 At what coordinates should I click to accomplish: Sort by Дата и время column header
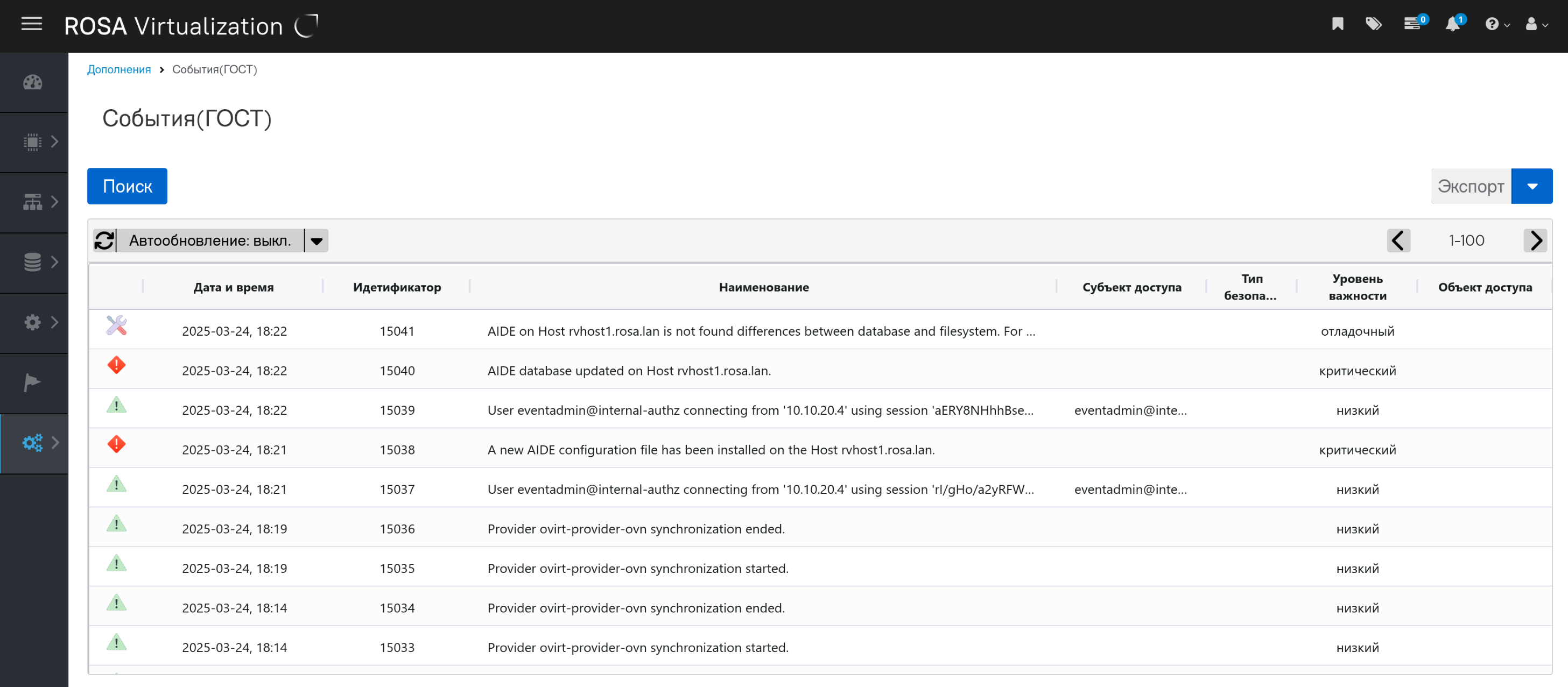(x=233, y=287)
